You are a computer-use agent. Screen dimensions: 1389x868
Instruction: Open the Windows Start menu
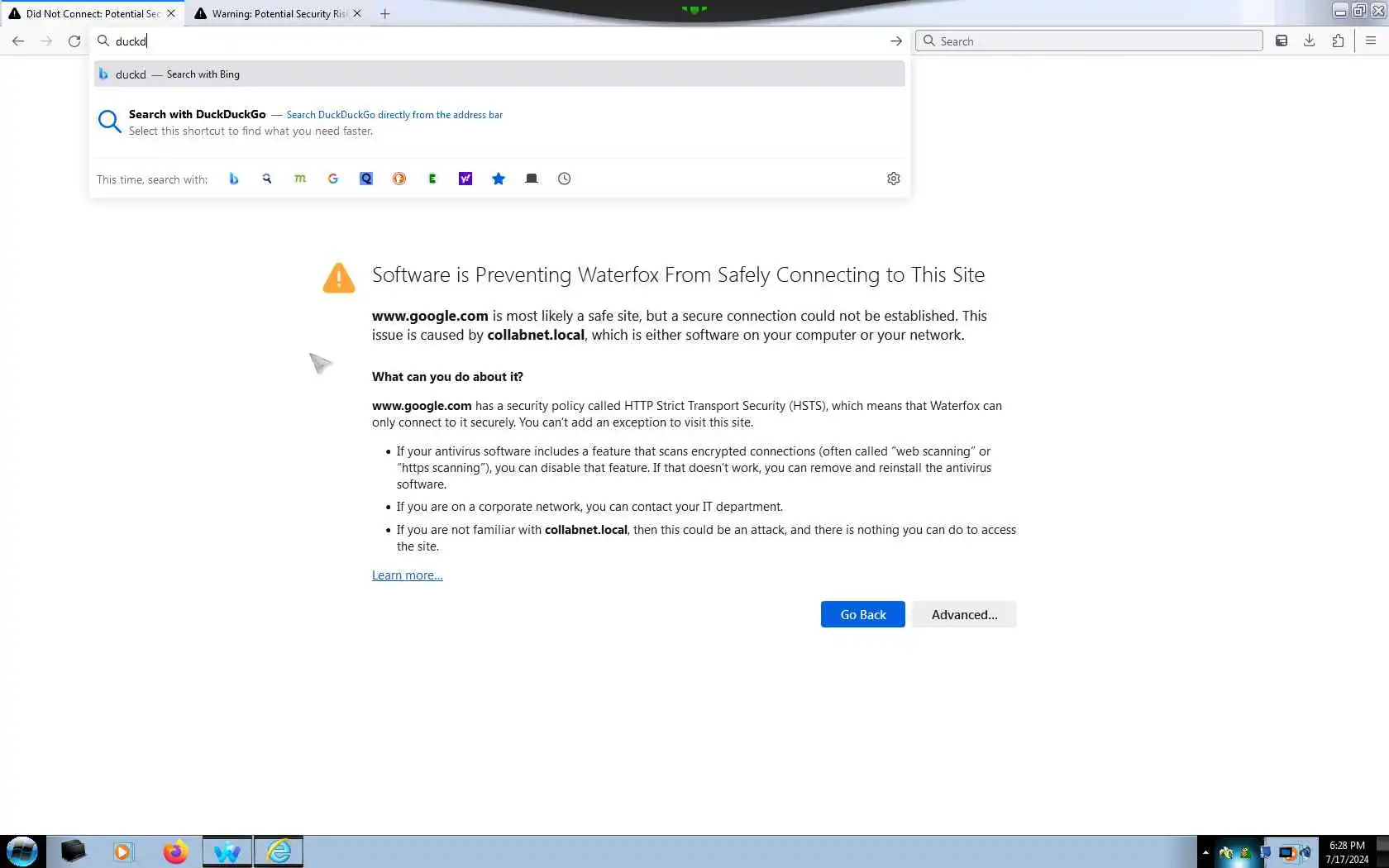(22, 851)
